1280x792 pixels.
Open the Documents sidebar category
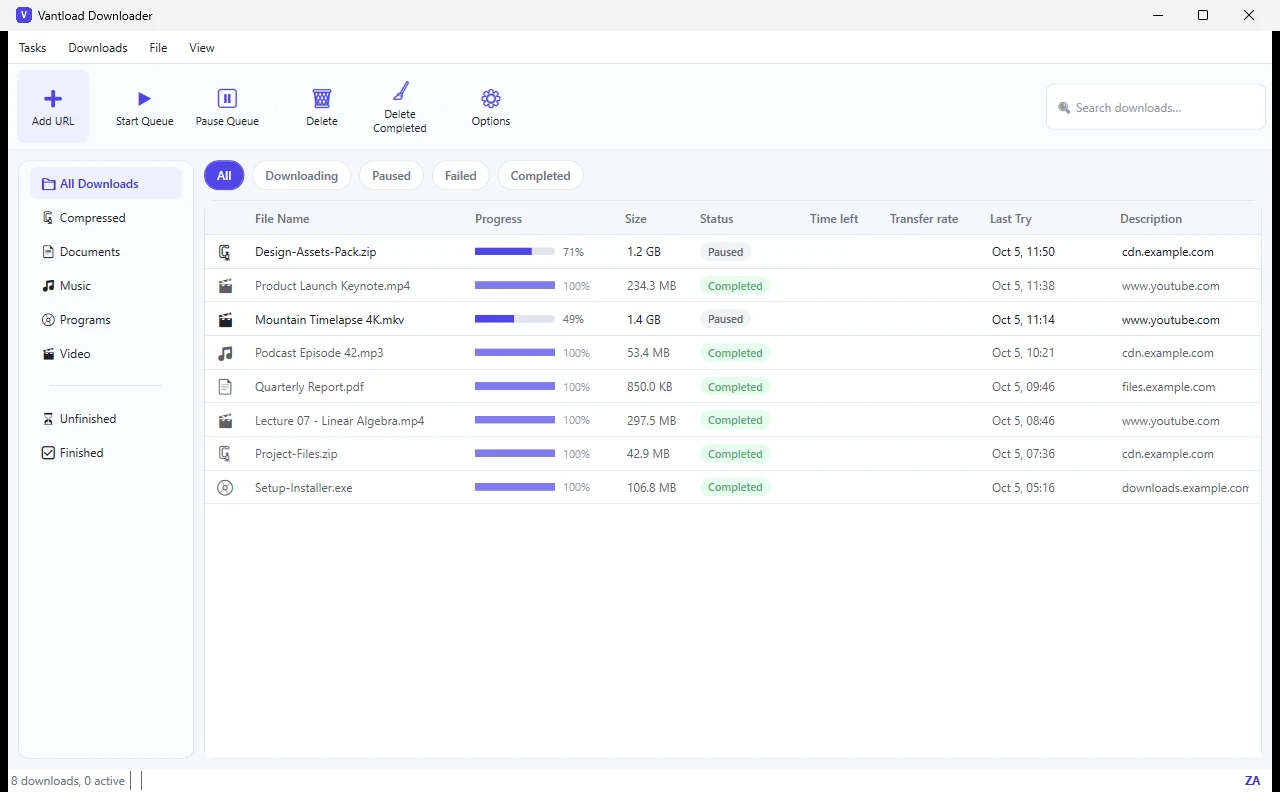(106, 252)
